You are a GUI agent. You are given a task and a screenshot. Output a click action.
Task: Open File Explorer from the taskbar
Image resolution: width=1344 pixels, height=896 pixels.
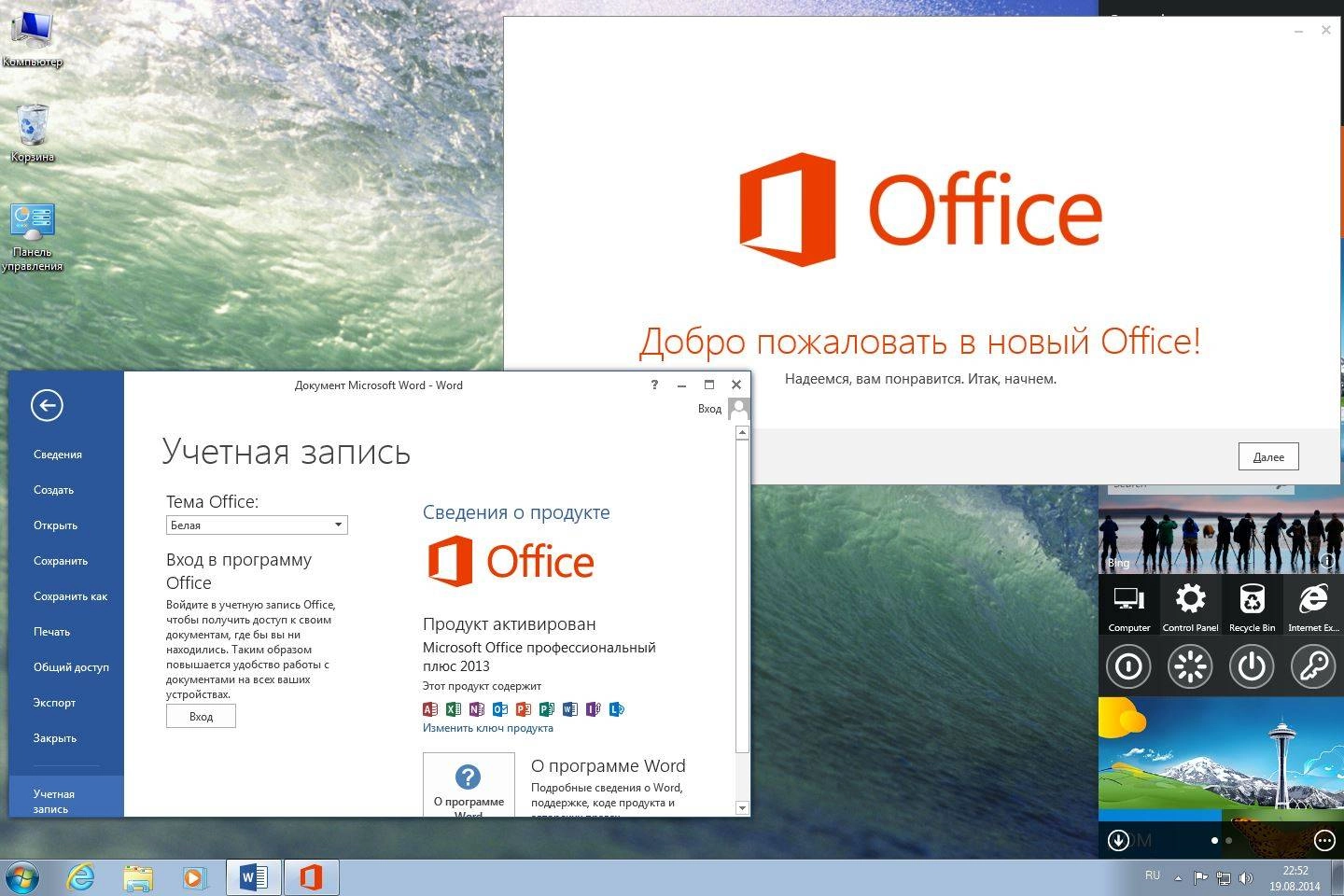pos(138,878)
